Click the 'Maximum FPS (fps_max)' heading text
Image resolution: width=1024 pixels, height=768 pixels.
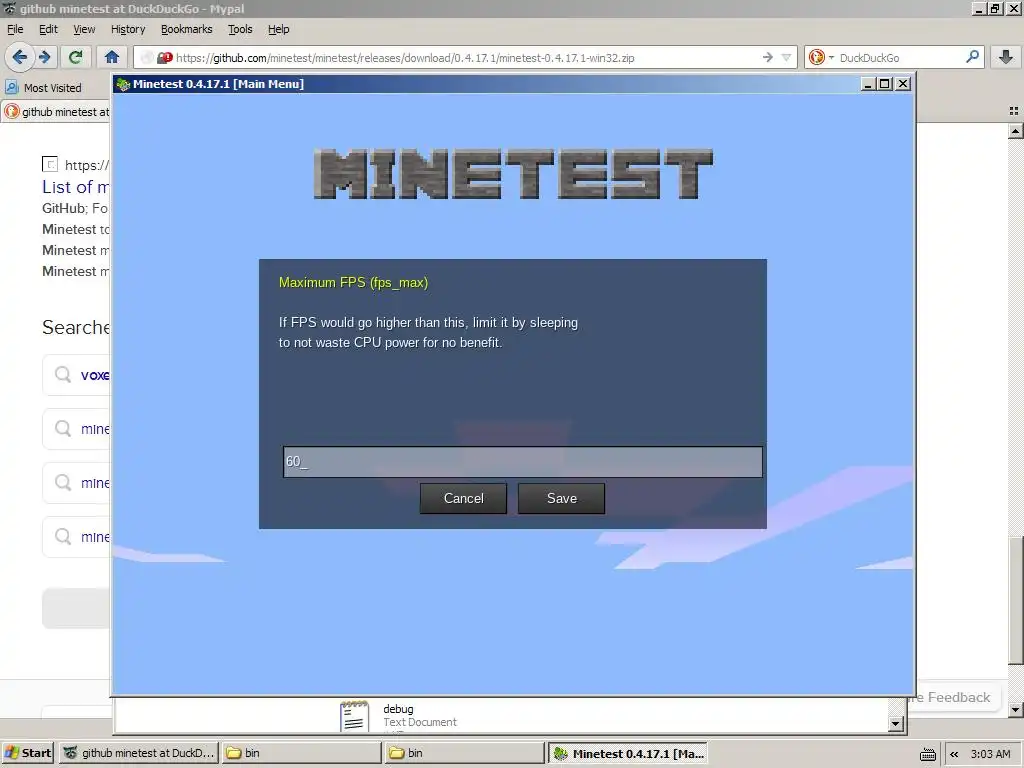(x=353, y=283)
